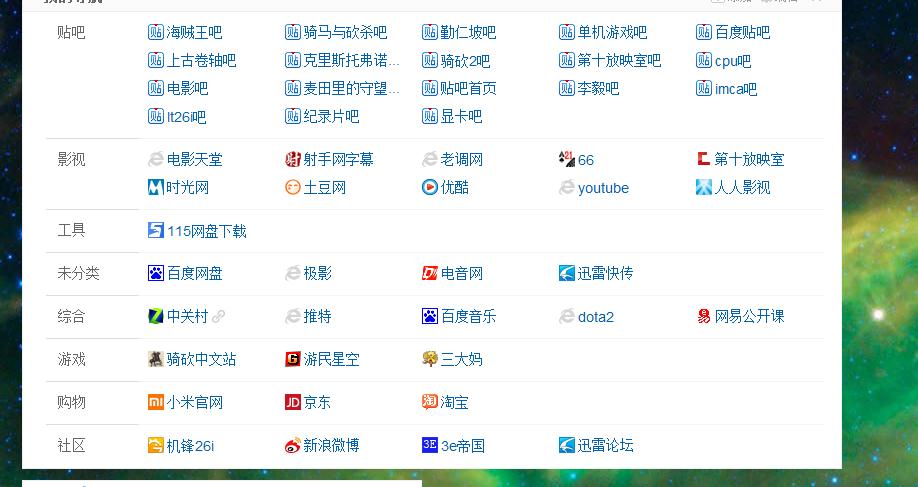
Task: Click the imca吧 link
Action: (735, 88)
